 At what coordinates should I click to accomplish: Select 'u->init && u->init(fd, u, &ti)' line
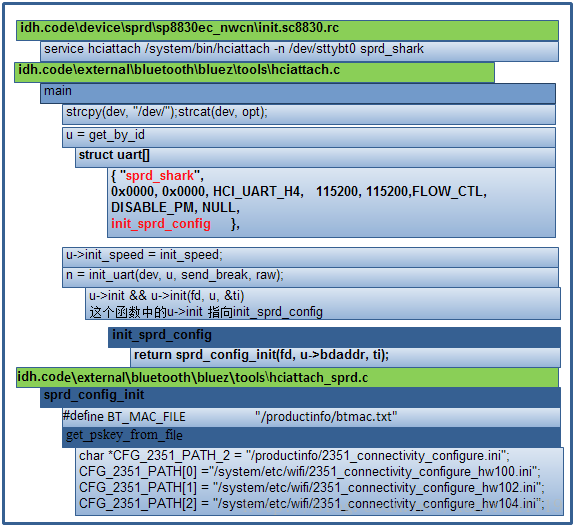pyautogui.click(x=167, y=295)
